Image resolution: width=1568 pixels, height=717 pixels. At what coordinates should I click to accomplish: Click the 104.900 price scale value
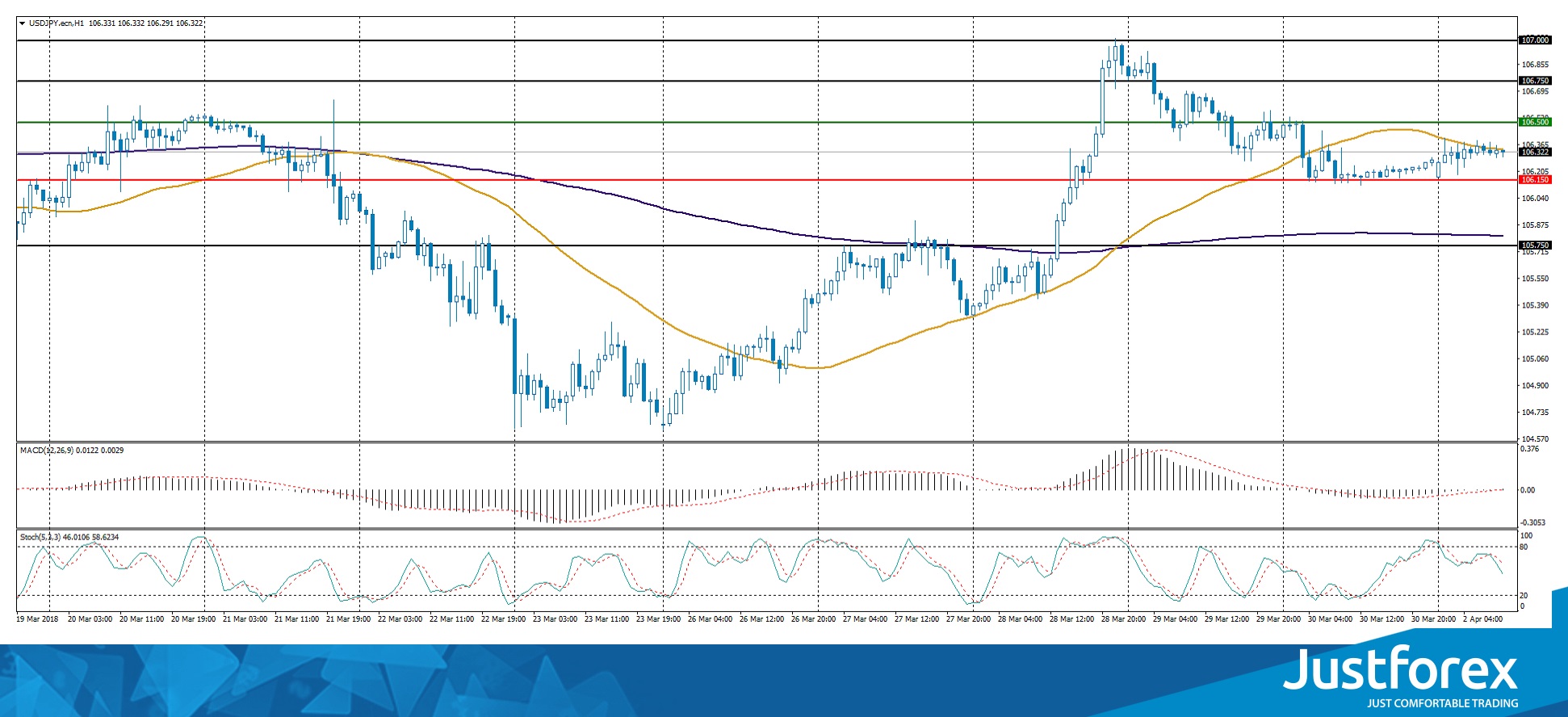click(1535, 385)
